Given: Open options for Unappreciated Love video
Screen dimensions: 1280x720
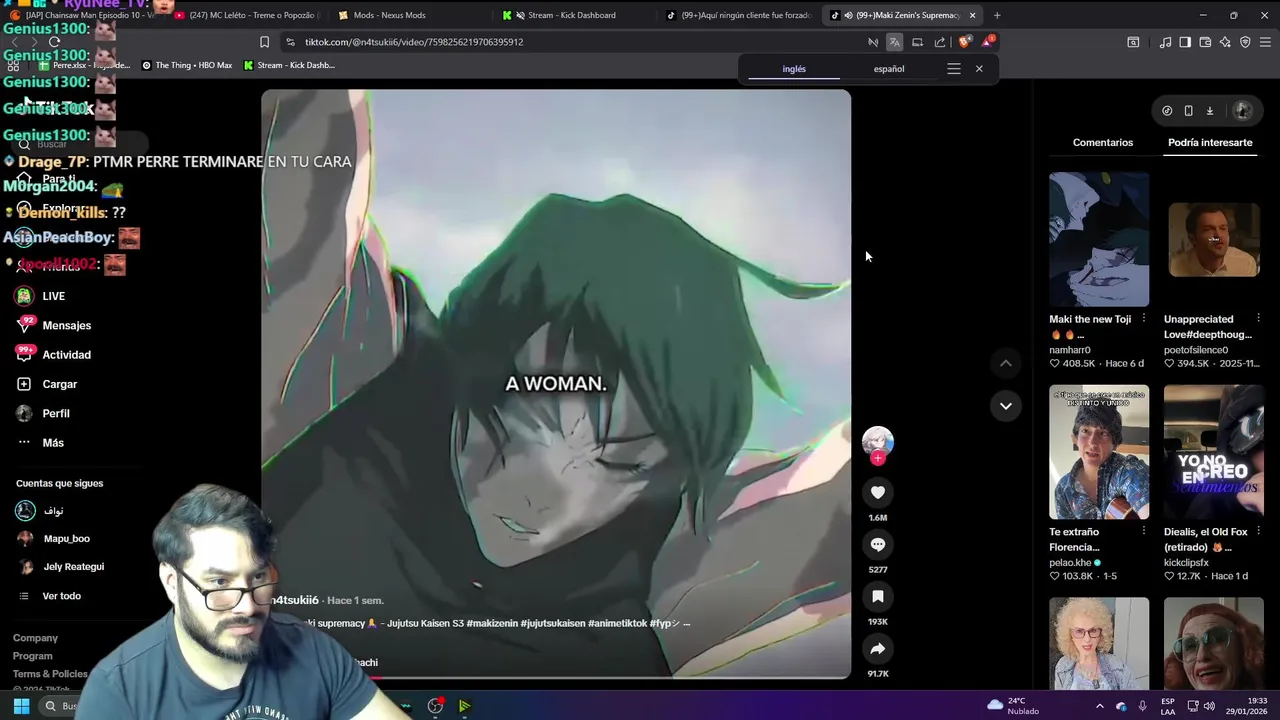Looking at the screenshot, I should [1258, 319].
